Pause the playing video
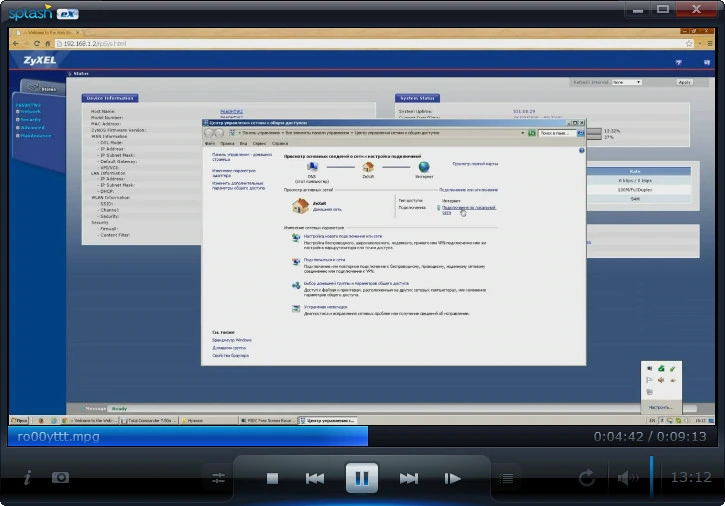This screenshot has width=725, height=506. coord(362,478)
